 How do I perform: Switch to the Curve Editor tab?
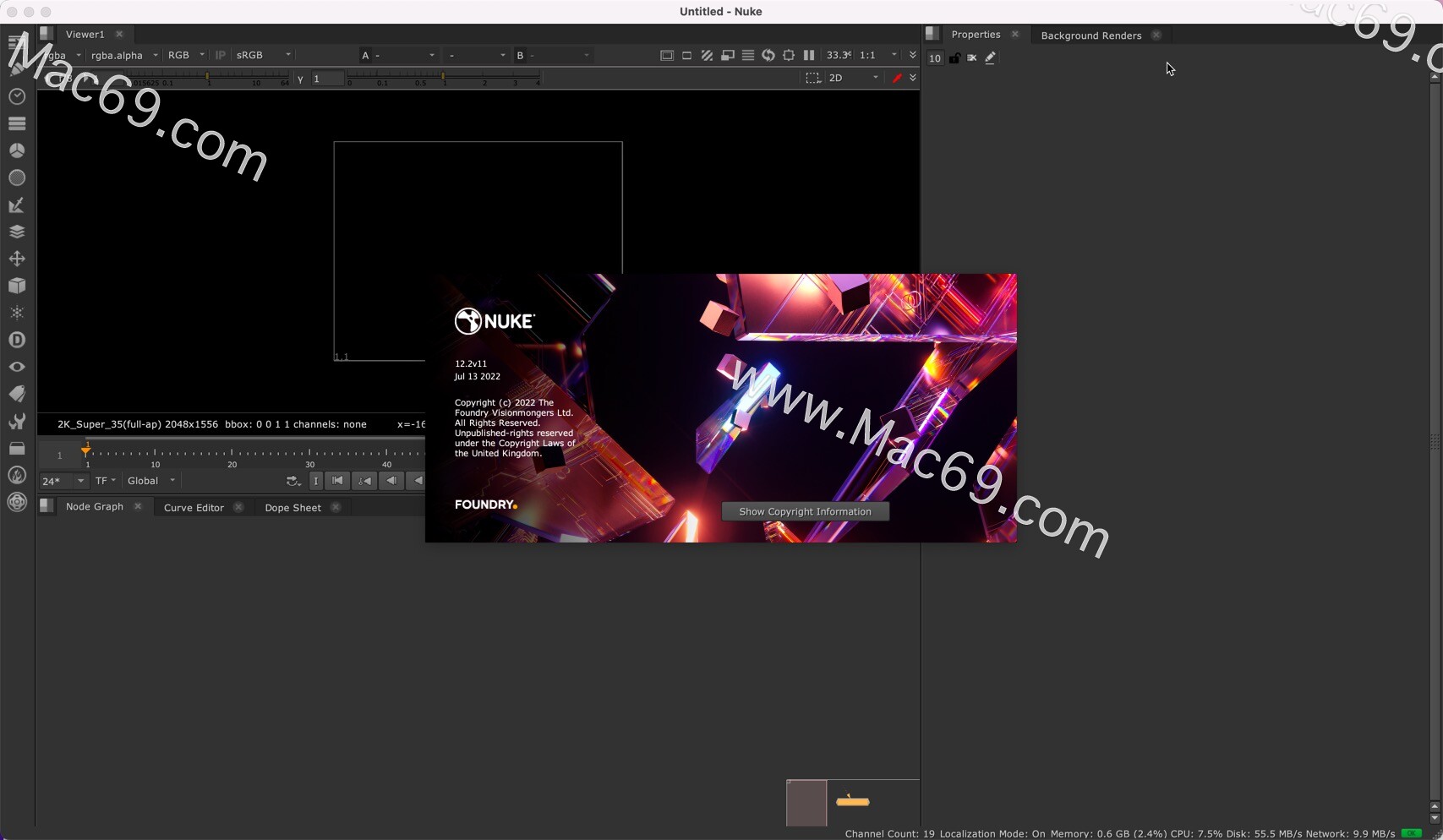194,508
